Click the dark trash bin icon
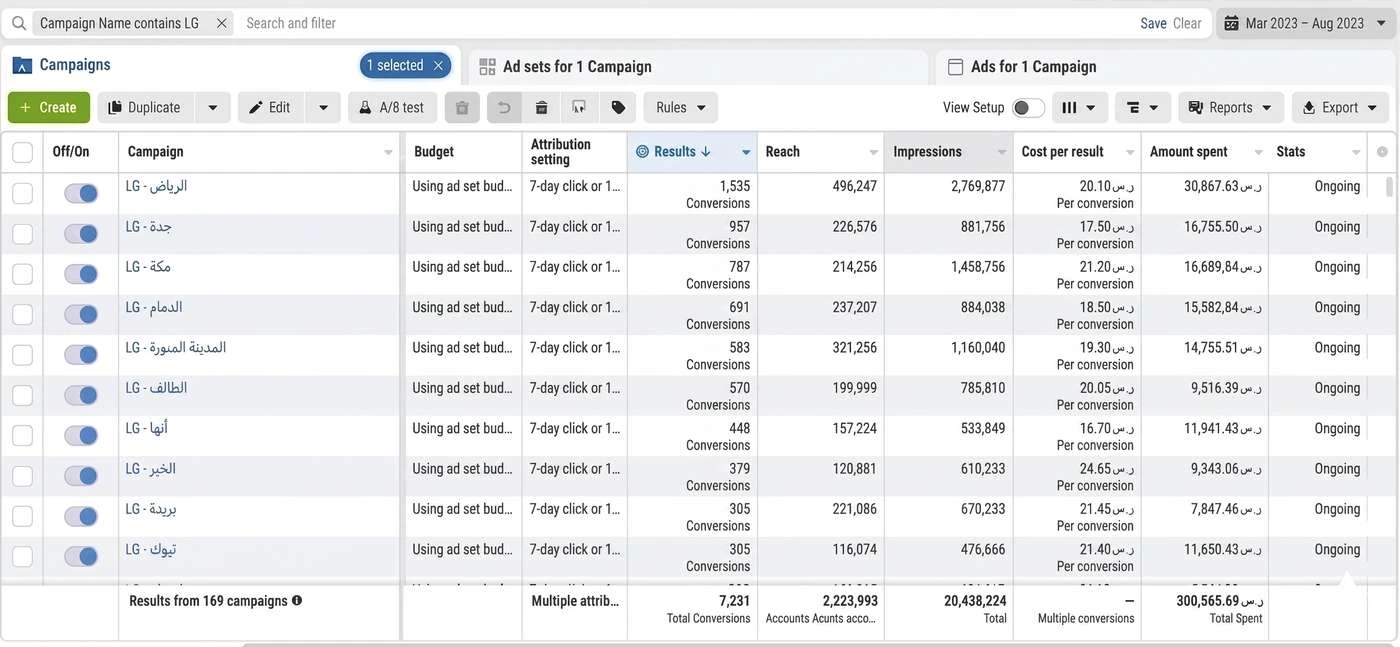Image resolution: width=1400 pixels, height=647 pixels. click(541, 108)
